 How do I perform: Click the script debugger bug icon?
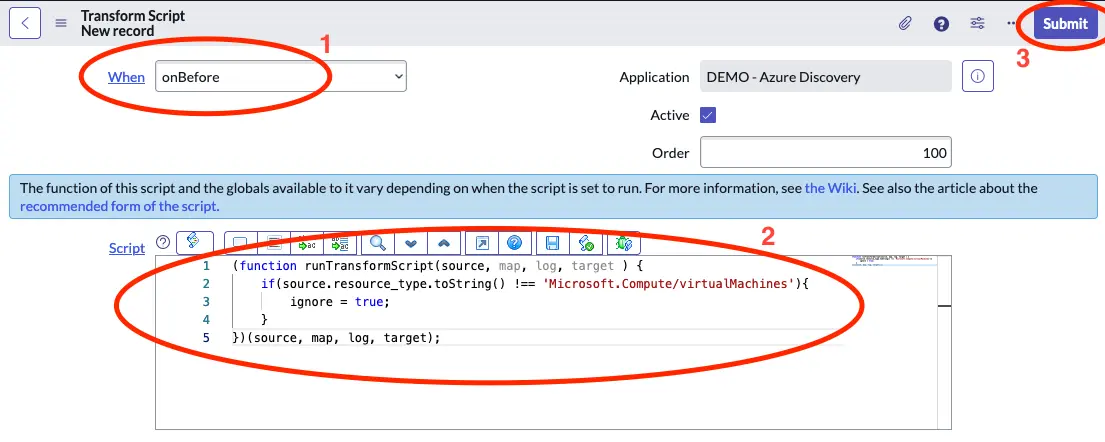(x=625, y=243)
